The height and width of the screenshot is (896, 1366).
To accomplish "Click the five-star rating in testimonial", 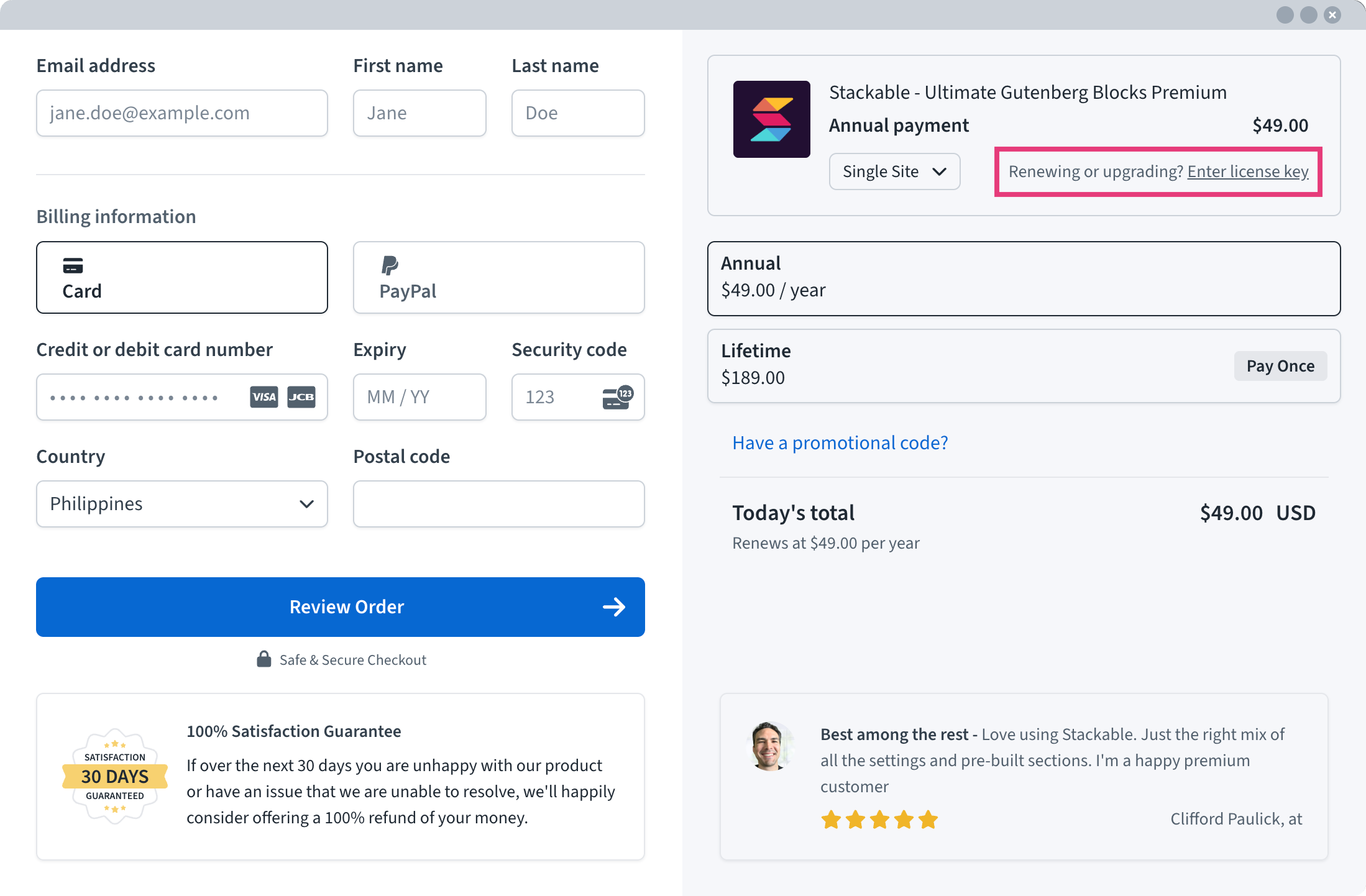I will [879, 820].
